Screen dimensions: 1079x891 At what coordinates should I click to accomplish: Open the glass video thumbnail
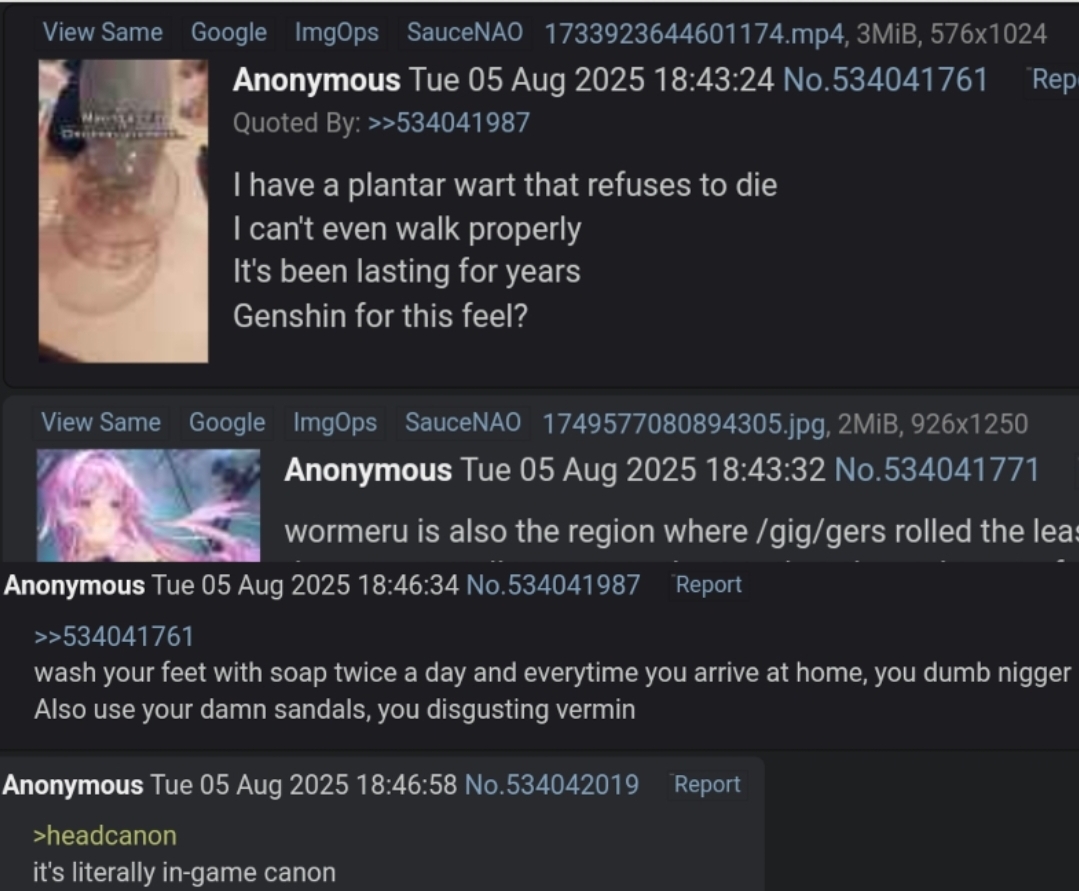tap(123, 211)
